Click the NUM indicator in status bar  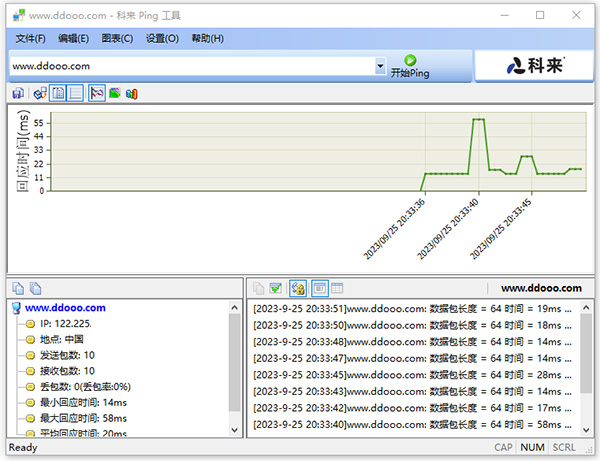pyautogui.click(x=532, y=447)
